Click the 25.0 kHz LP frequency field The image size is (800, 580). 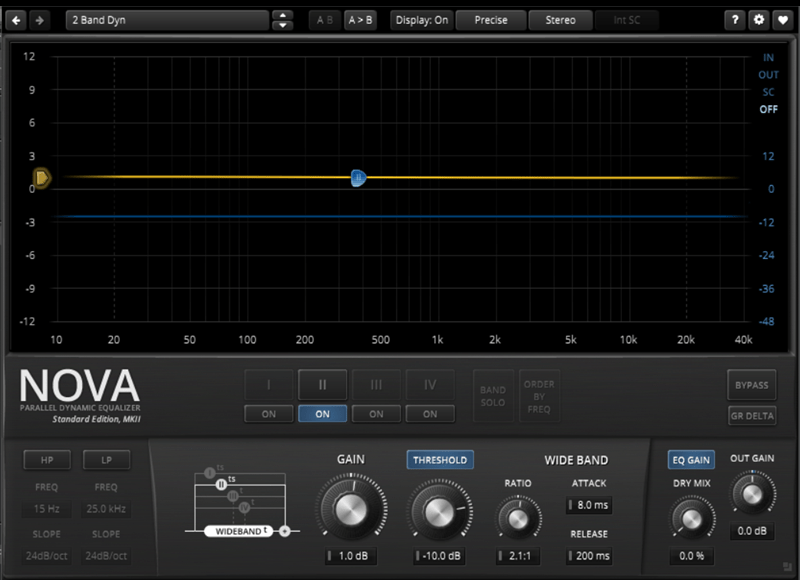pos(106,509)
